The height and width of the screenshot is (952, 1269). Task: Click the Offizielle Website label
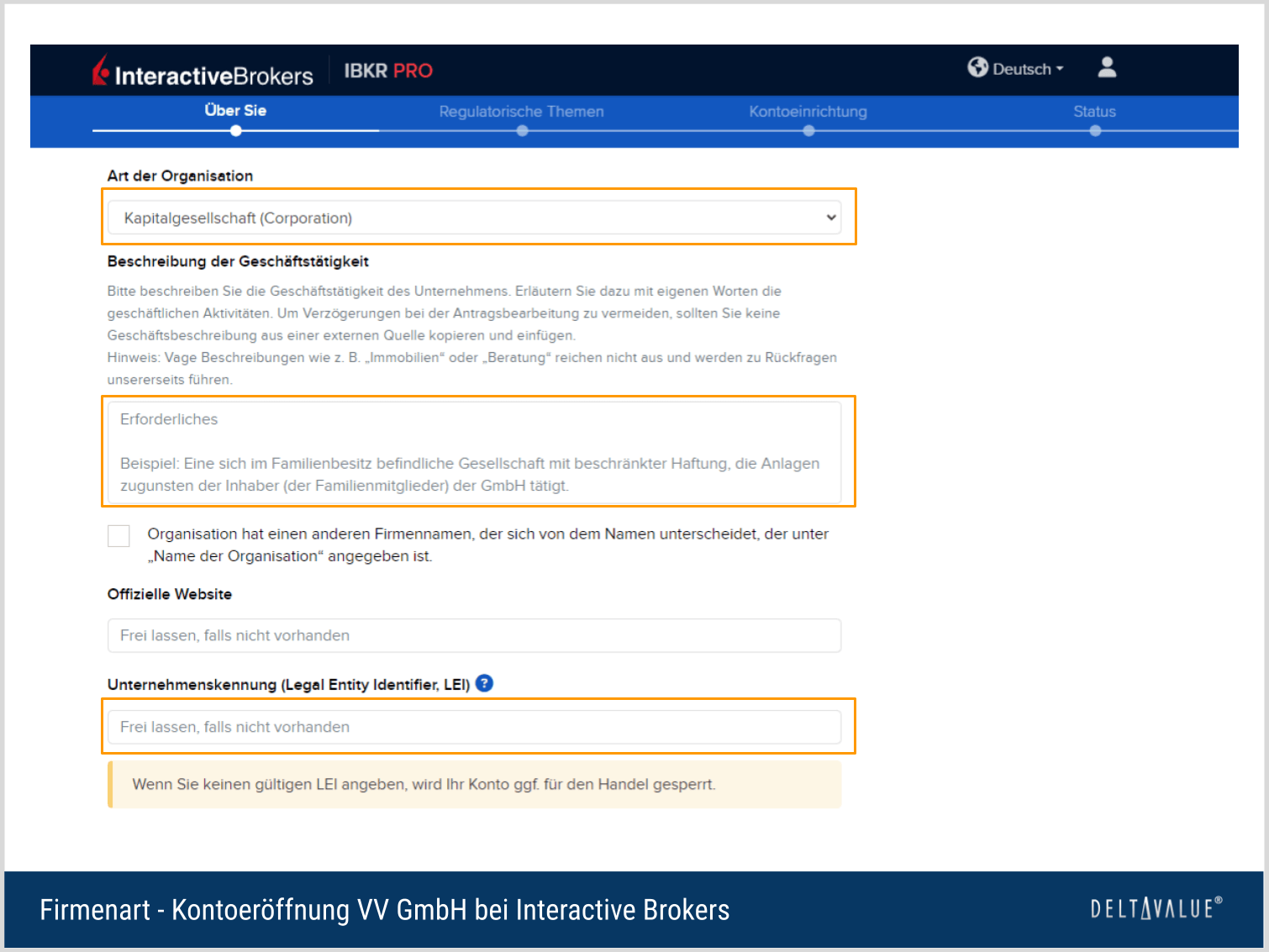[170, 594]
